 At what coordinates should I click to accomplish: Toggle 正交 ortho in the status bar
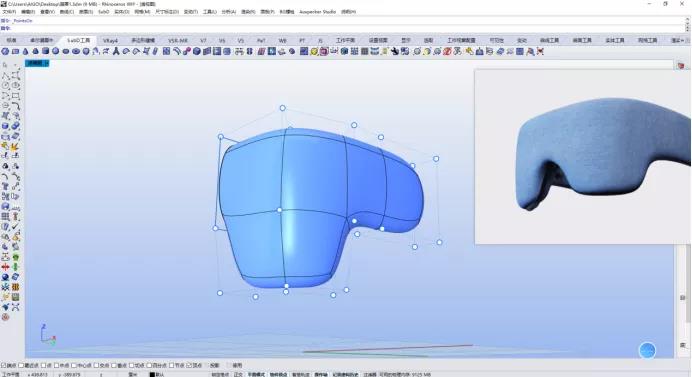(x=238, y=374)
